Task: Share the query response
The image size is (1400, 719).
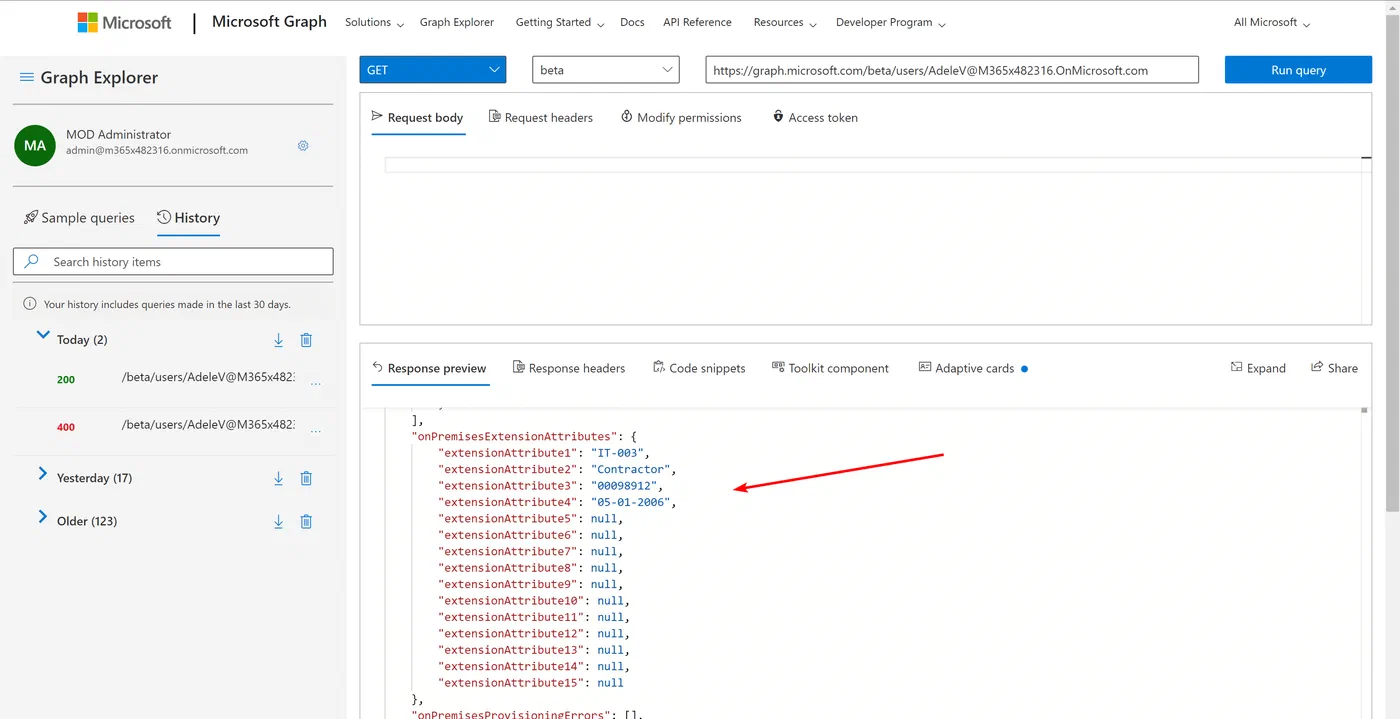Action: (x=1334, y=368)
